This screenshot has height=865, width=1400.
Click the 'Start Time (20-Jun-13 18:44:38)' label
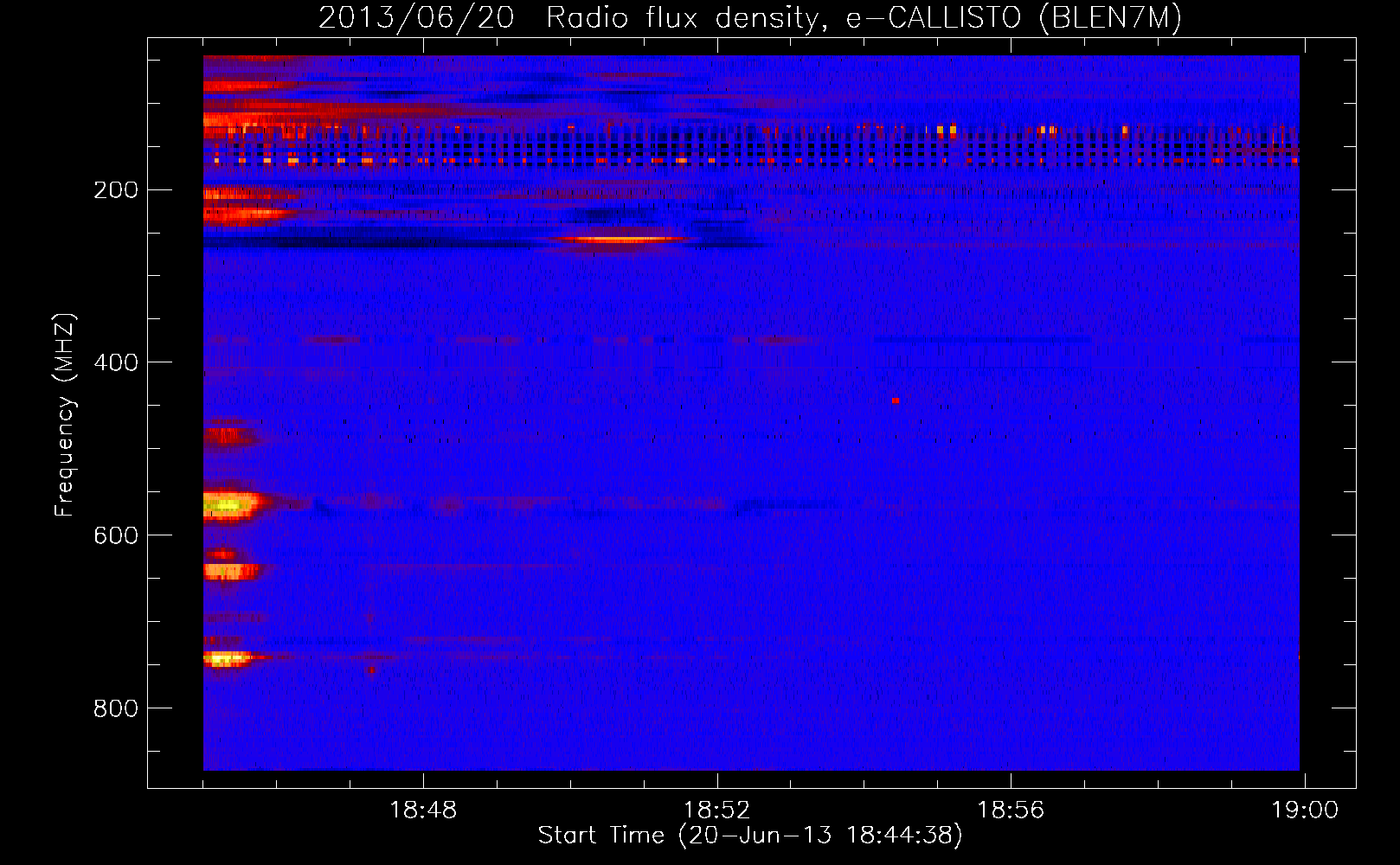click(750, 836)
